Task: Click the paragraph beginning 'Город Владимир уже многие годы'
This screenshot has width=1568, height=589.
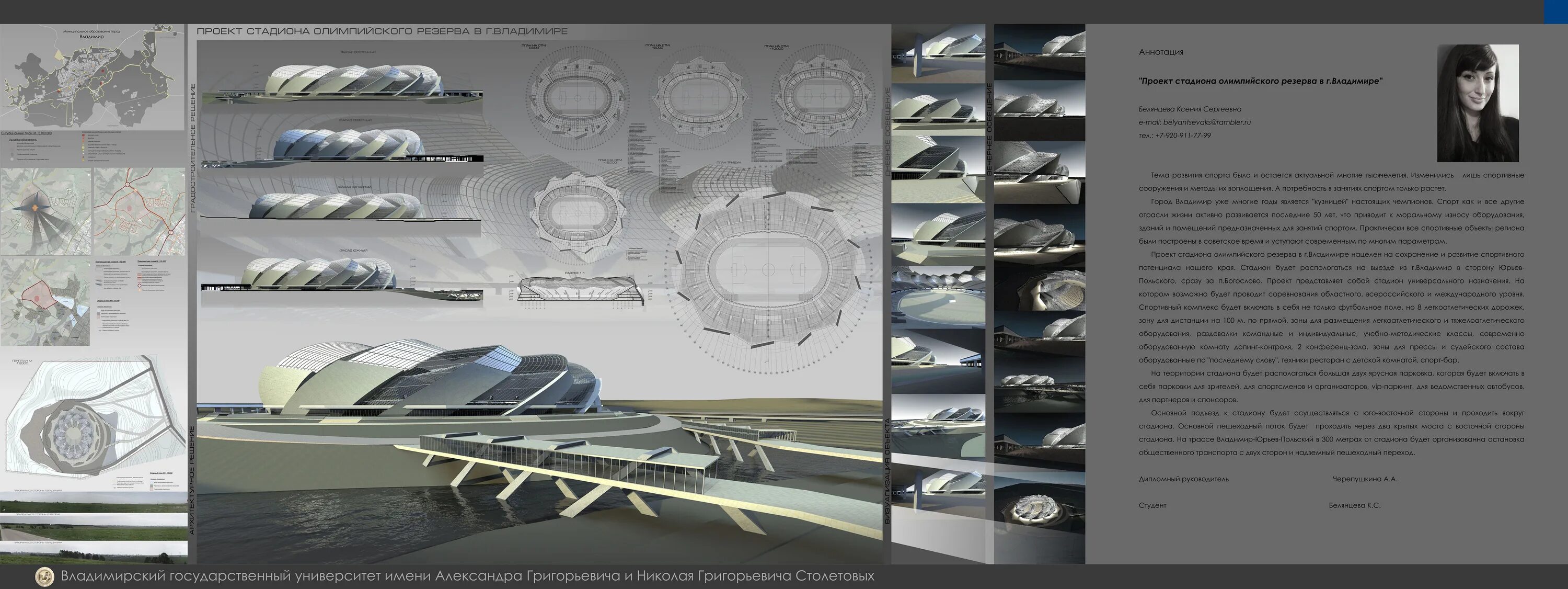Action: click(x=1331, y=222)
